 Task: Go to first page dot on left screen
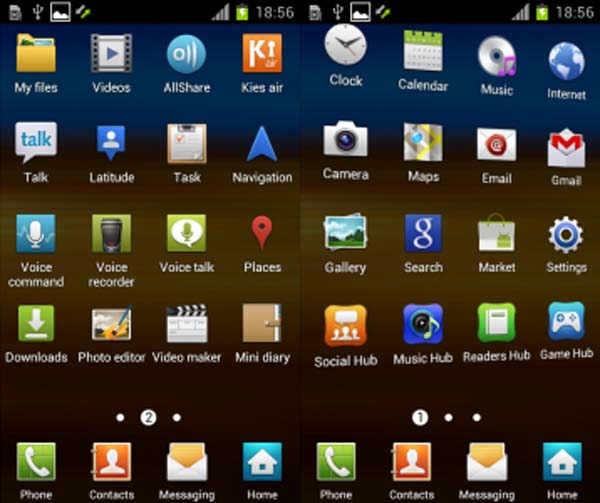[120, 417]
